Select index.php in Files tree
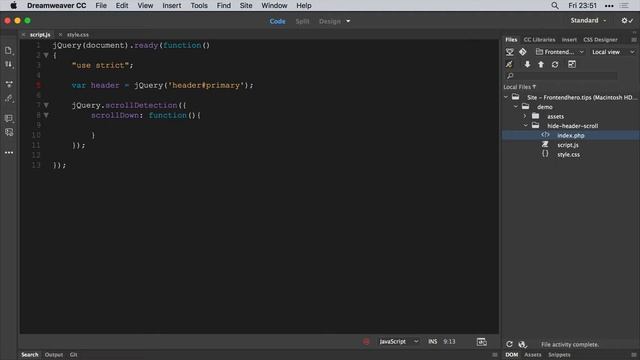 (571, 136)
